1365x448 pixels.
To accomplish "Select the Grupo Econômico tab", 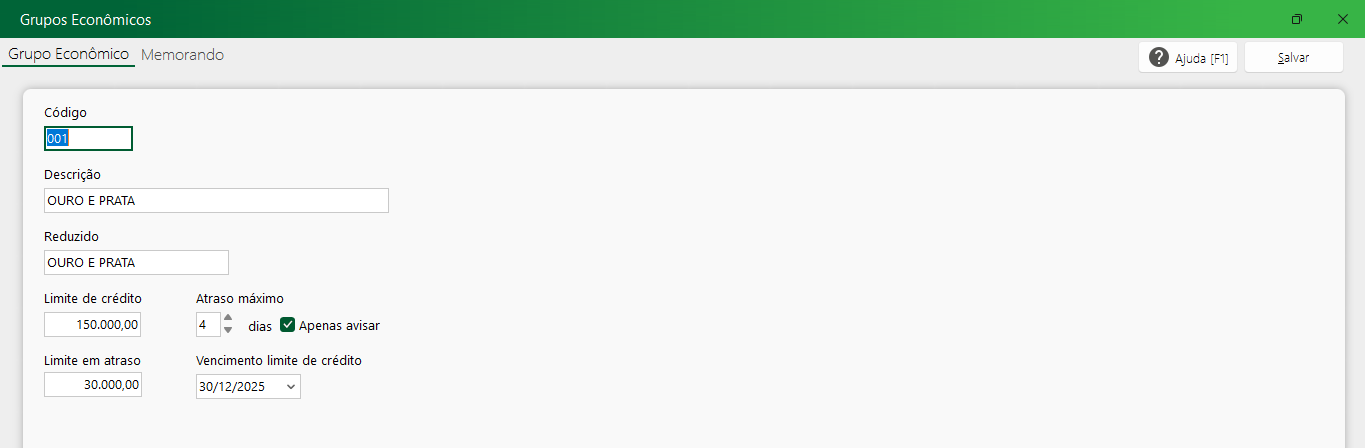I will (x=69, y=55).
